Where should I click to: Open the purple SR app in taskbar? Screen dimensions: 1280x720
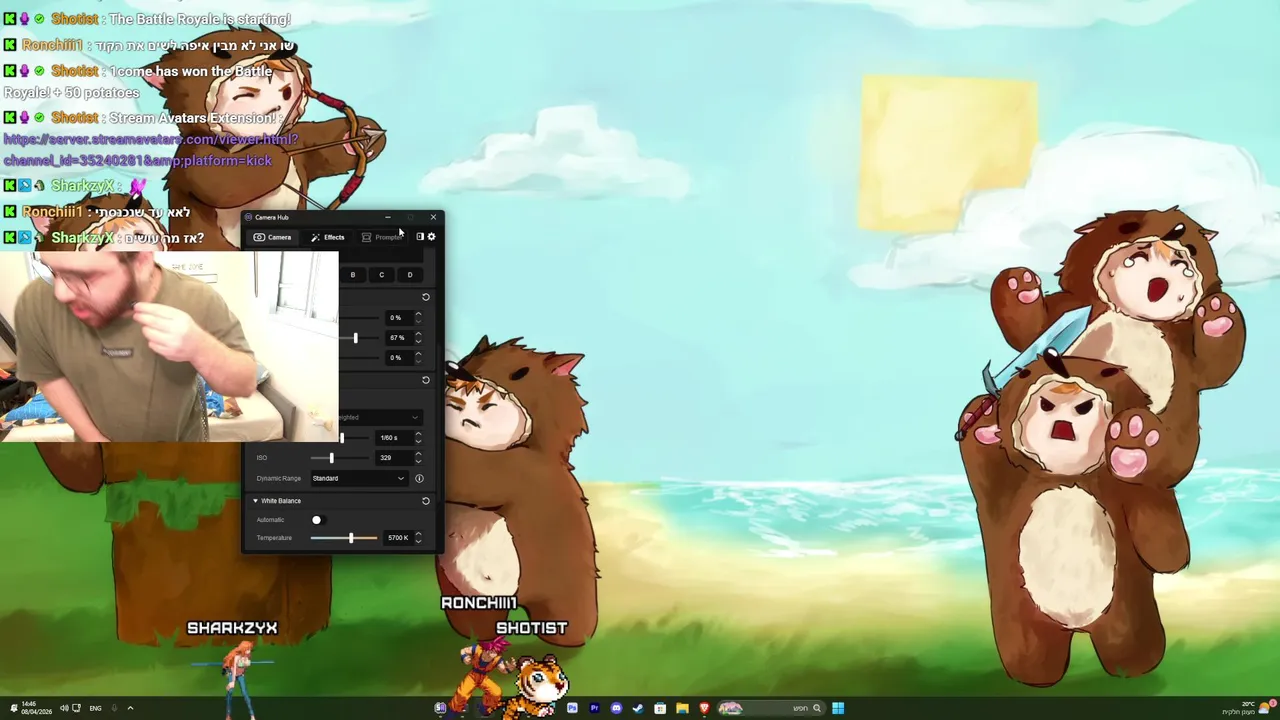click(x=441, y=708)
